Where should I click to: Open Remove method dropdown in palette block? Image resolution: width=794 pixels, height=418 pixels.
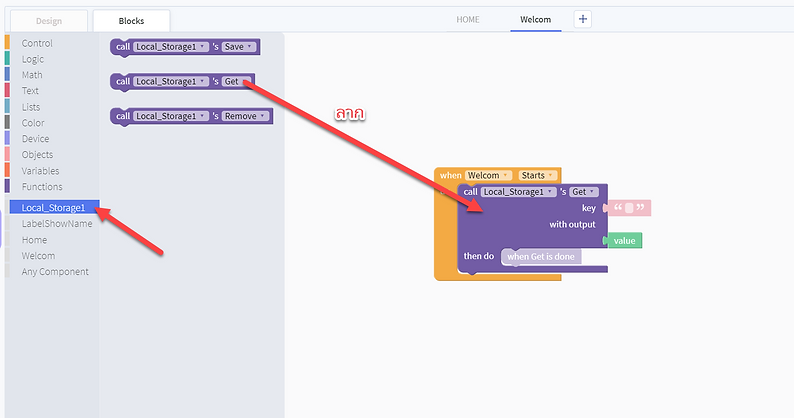pyautogui.click(x=246, y=116)
